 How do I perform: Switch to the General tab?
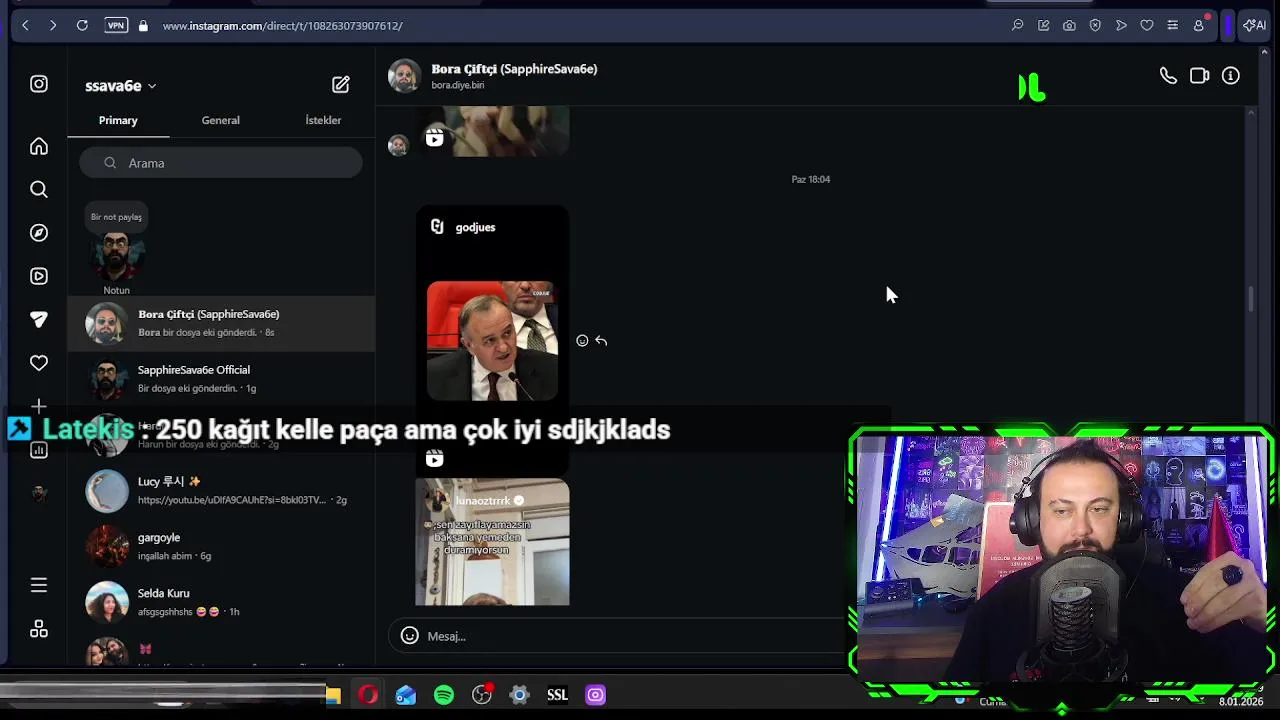pos(220,120)
